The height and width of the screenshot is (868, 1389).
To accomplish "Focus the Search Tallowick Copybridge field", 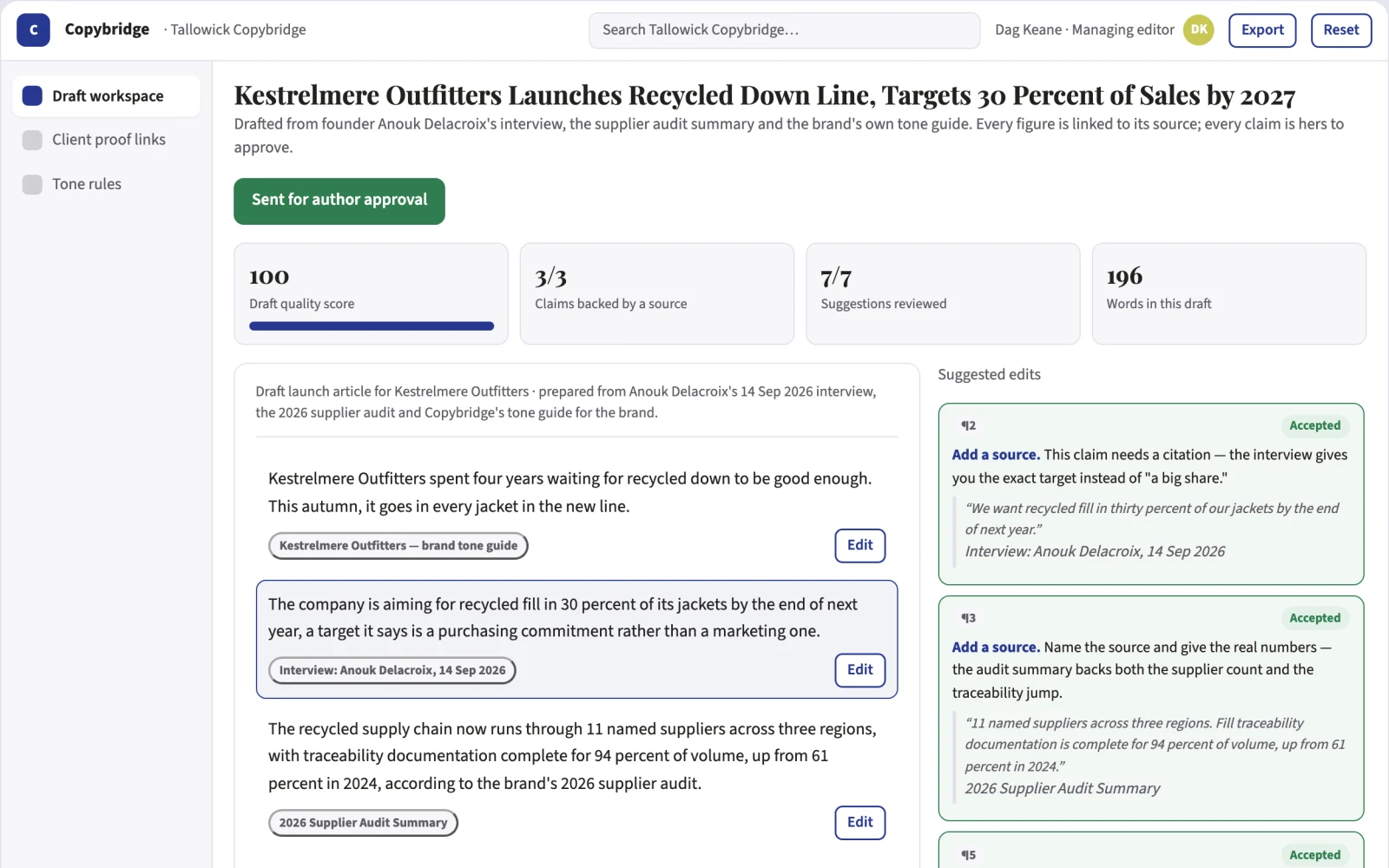I will pyautogui.click(x=784, y=30).
